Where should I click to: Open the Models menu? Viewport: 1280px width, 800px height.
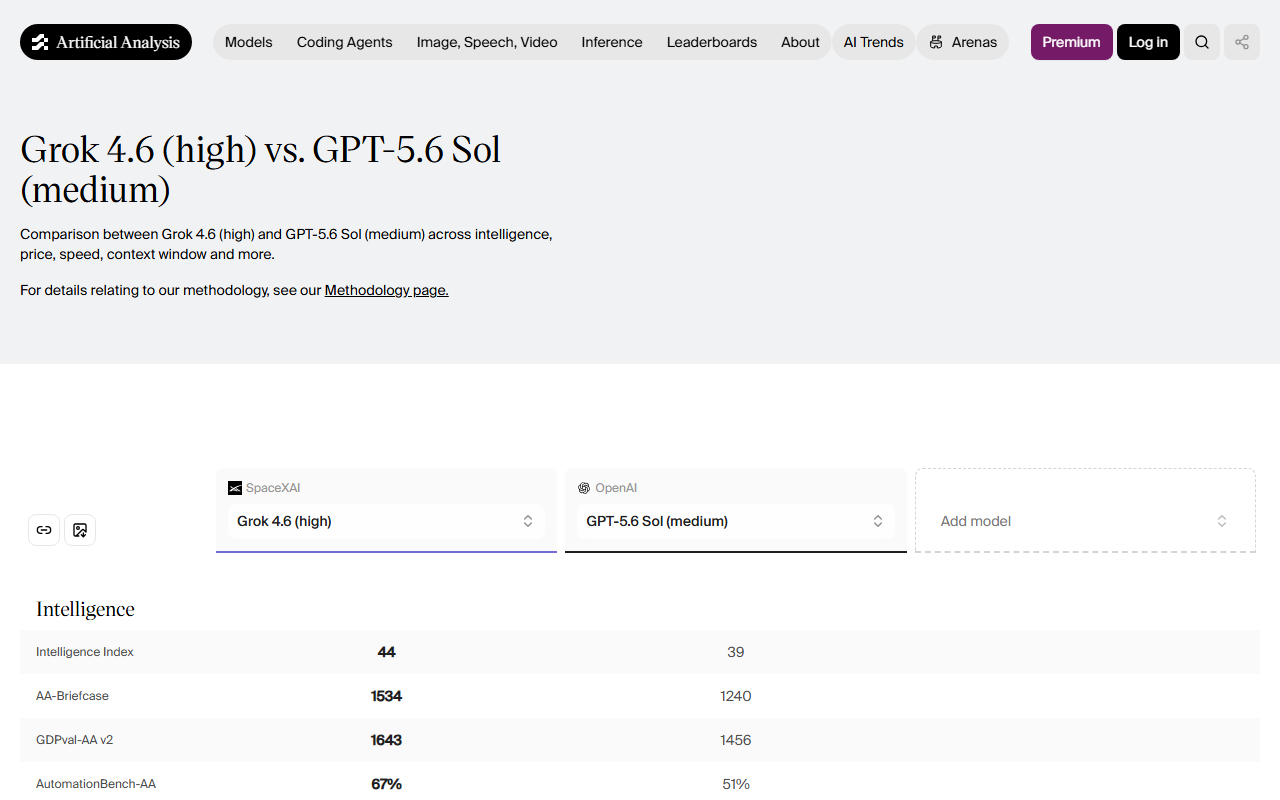(249, 42)
